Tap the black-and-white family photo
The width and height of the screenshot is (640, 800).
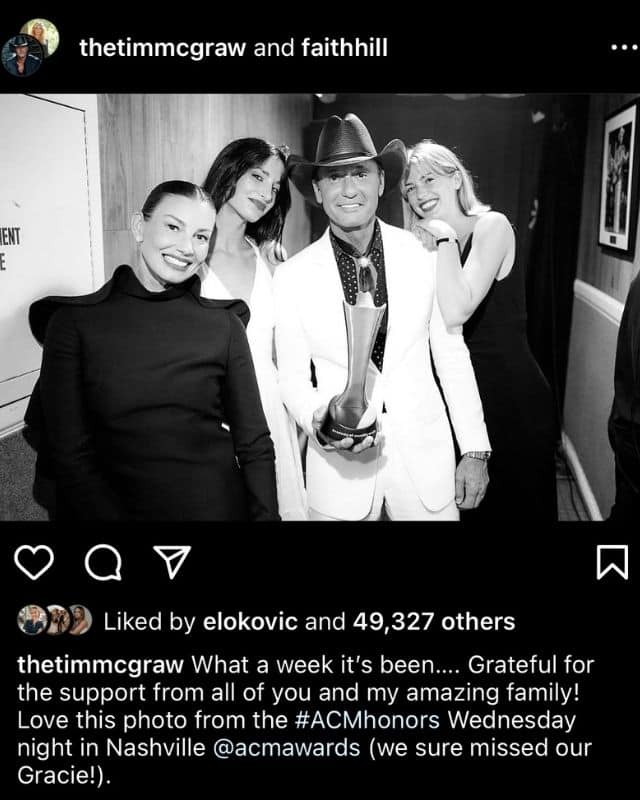(320, 307)
